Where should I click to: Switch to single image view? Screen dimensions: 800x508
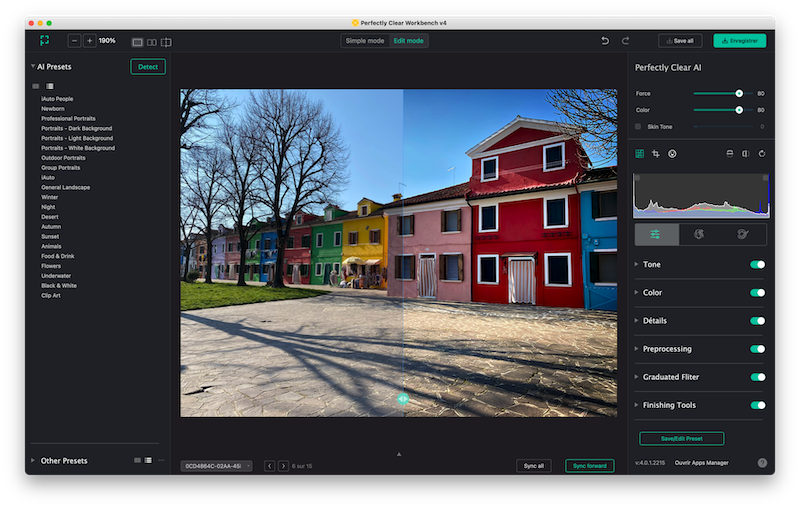(137, 42)
